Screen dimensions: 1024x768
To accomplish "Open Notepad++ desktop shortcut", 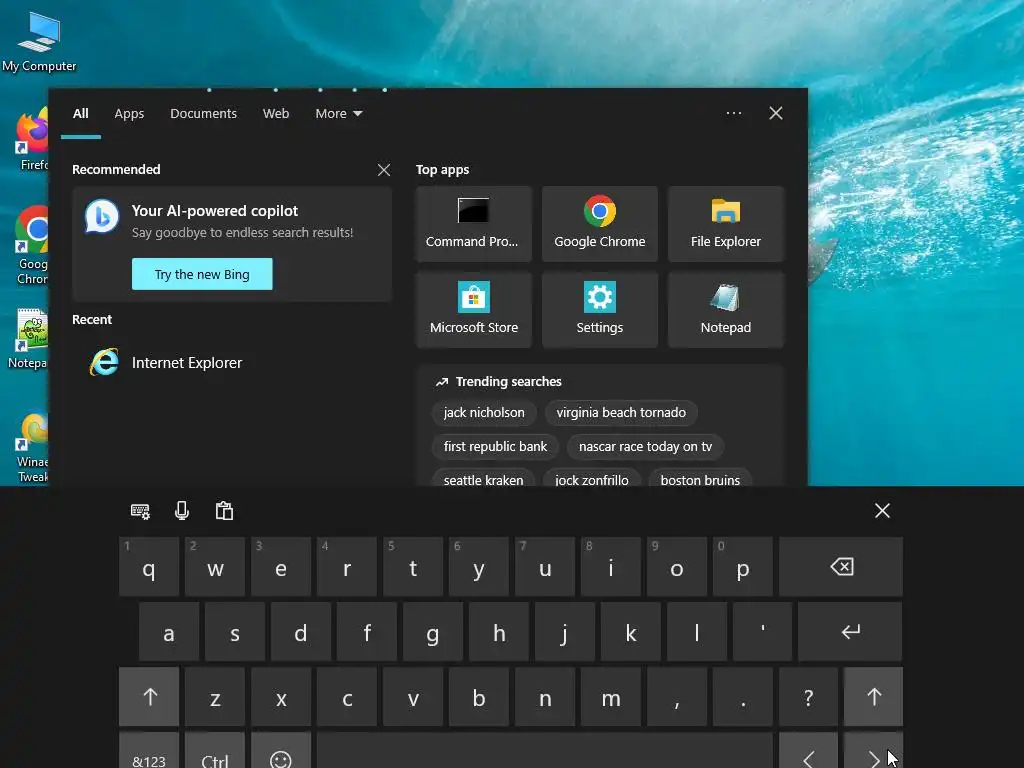I will [30, 340].
